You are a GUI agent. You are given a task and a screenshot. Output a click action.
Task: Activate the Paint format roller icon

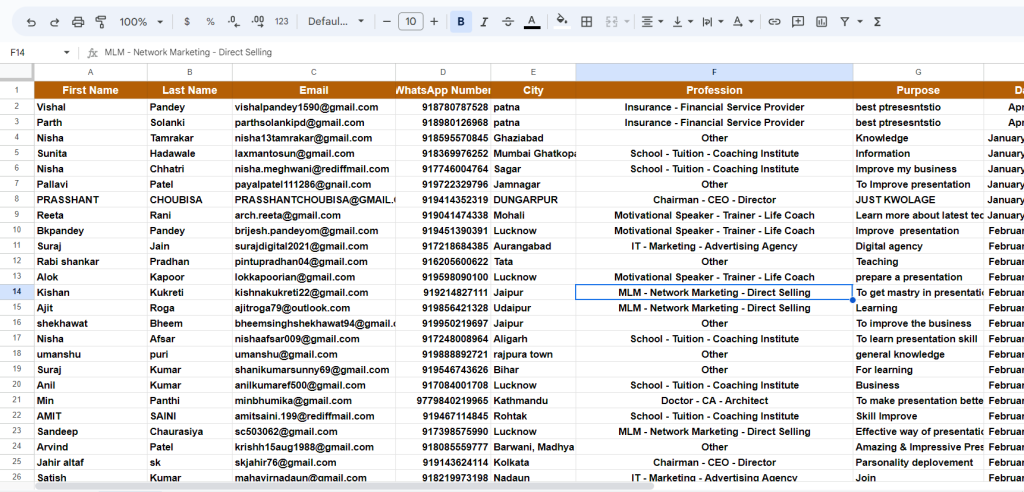tap(101, 22)
